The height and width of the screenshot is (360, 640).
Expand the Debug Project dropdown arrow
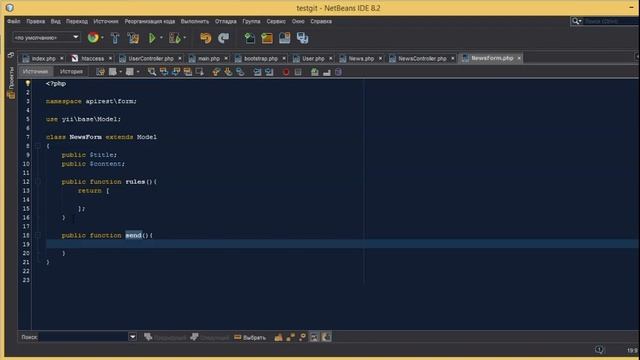click(185, 38)
